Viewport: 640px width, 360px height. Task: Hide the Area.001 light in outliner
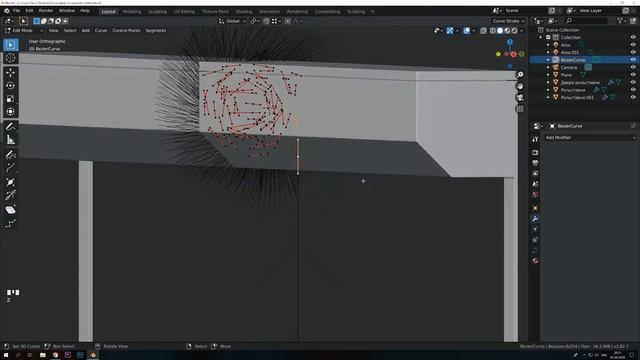point(633,52)
